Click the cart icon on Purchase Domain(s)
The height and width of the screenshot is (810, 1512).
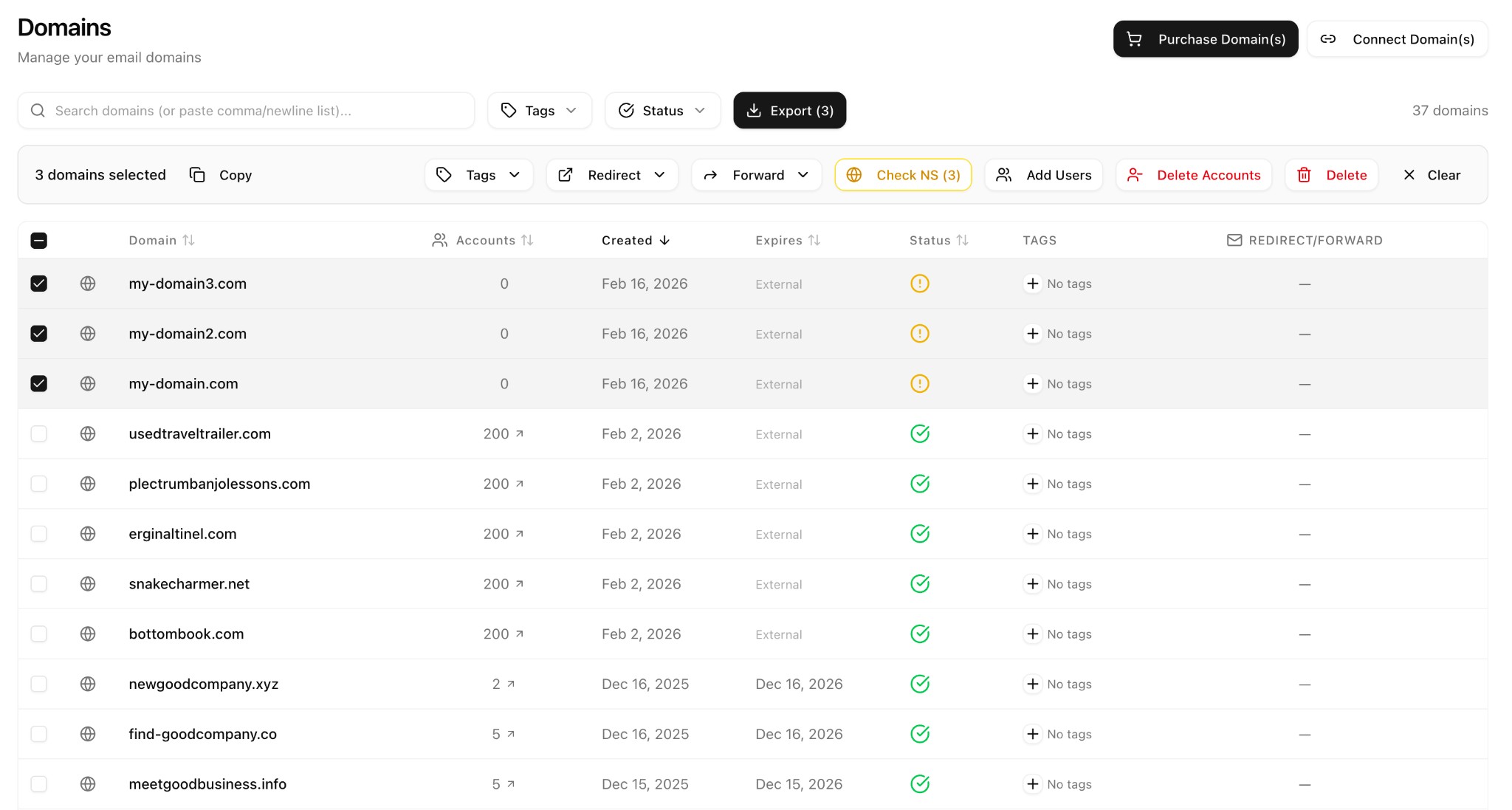(x=1134, y=39)
